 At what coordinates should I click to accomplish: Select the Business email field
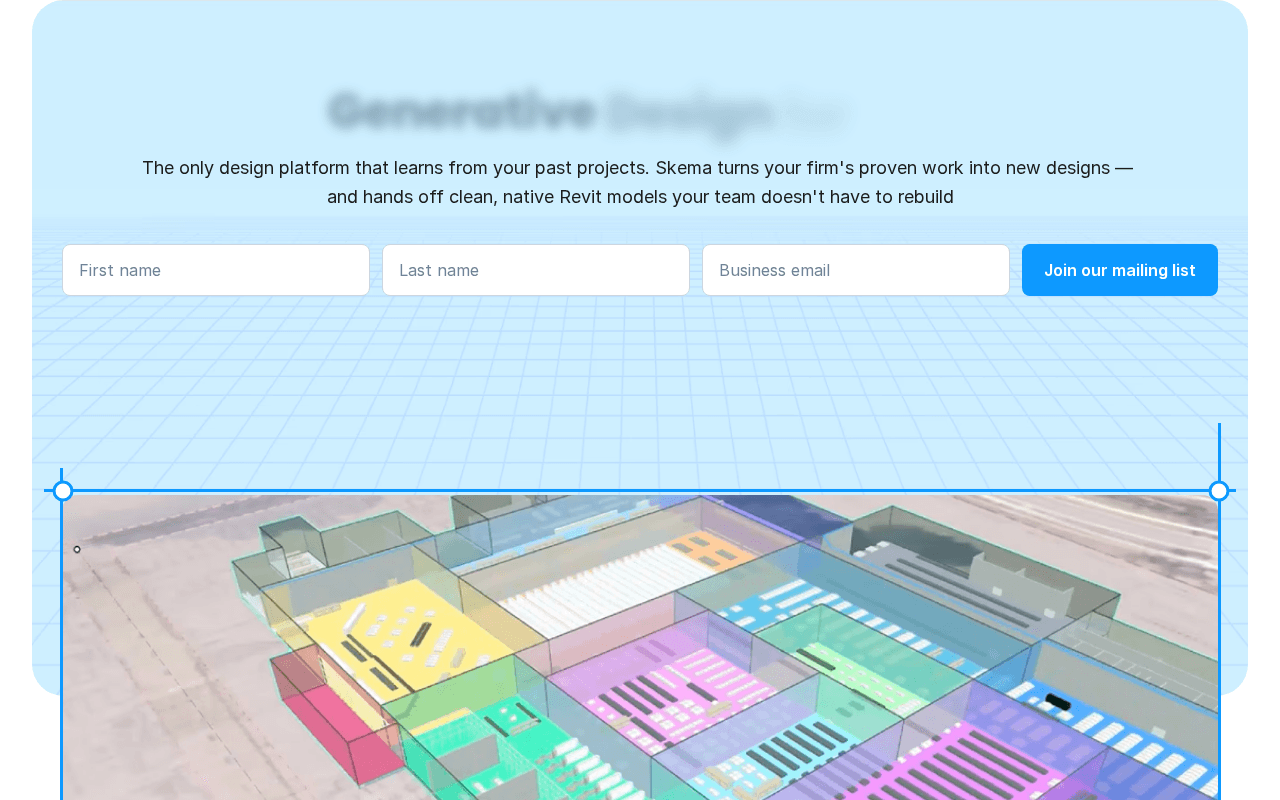pos(856,270)
